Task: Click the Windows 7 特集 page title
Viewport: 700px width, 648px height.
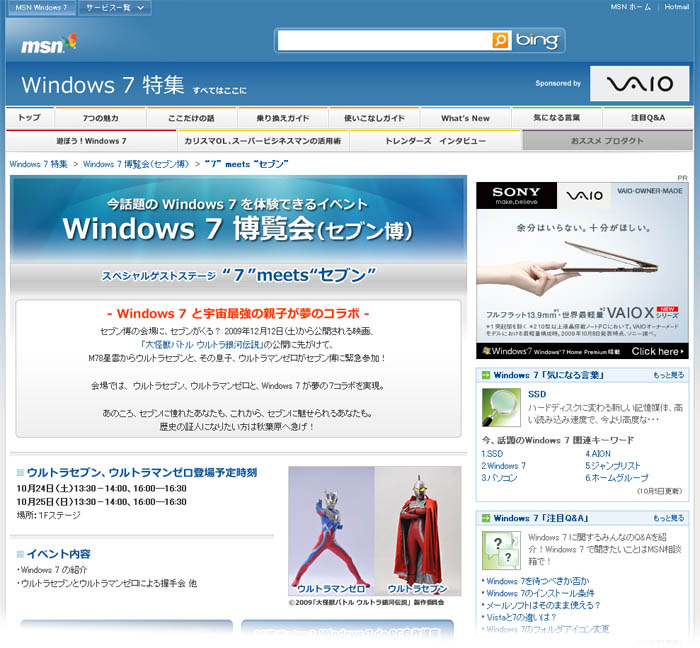Action: [x=103, y=85]
